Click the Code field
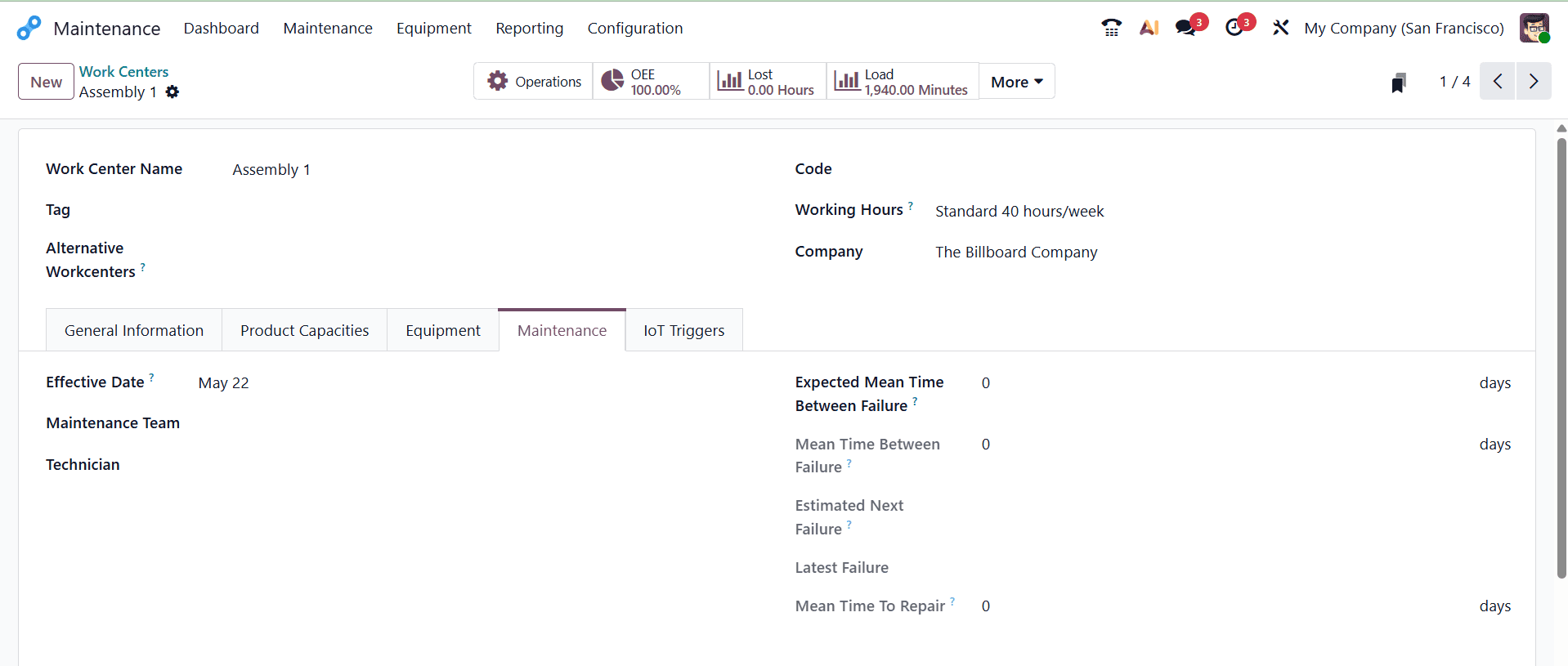 [1222, 170]
